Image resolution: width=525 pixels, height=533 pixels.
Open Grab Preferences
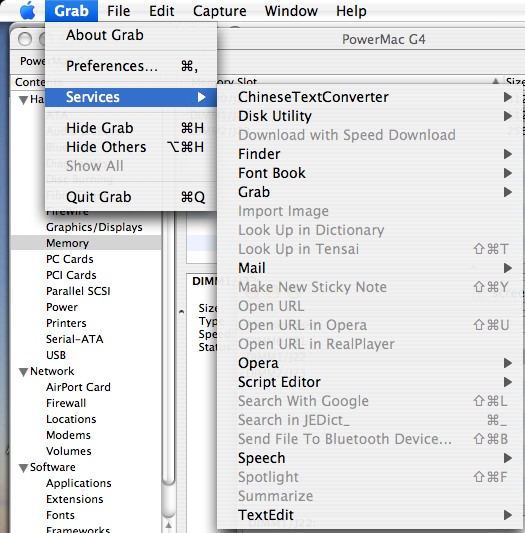(x=131, y=66)
